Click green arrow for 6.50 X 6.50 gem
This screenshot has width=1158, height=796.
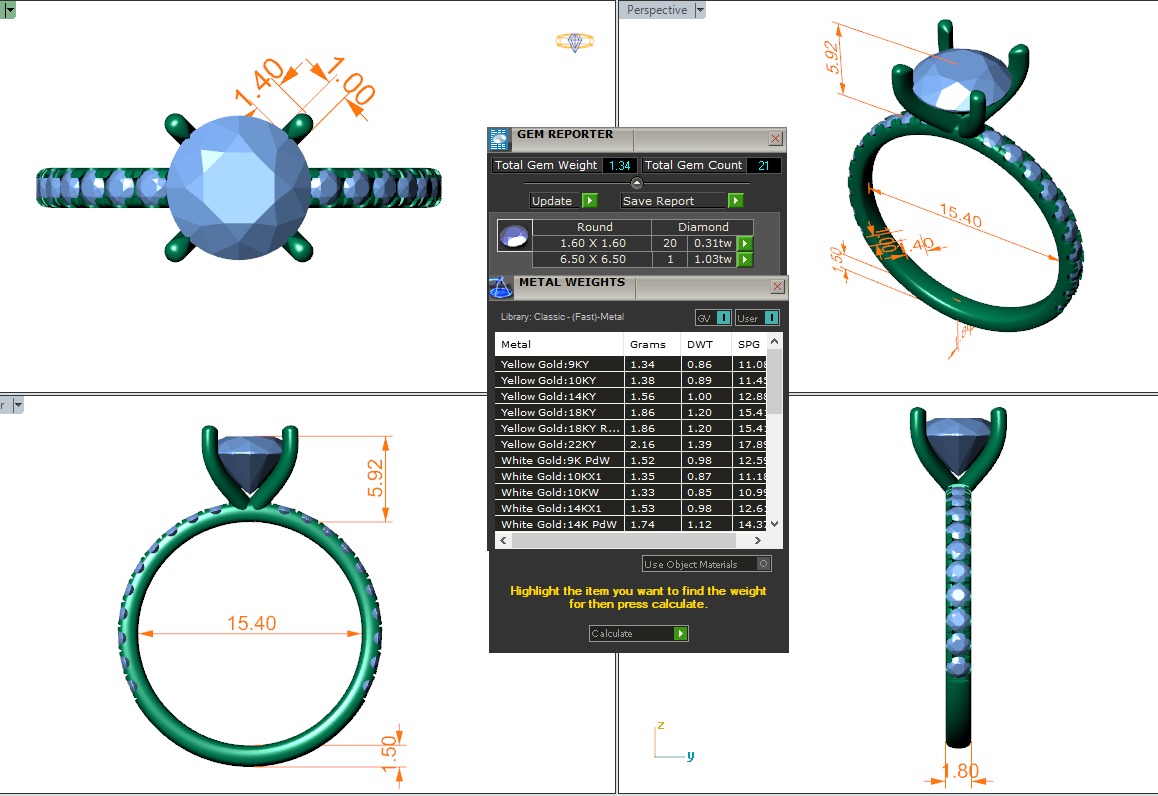coord(744,260)
